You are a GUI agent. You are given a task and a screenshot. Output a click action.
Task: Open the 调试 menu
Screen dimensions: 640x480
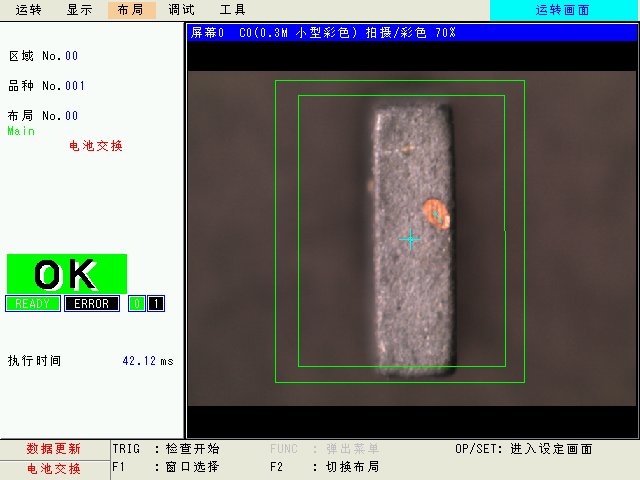(181, 10)
